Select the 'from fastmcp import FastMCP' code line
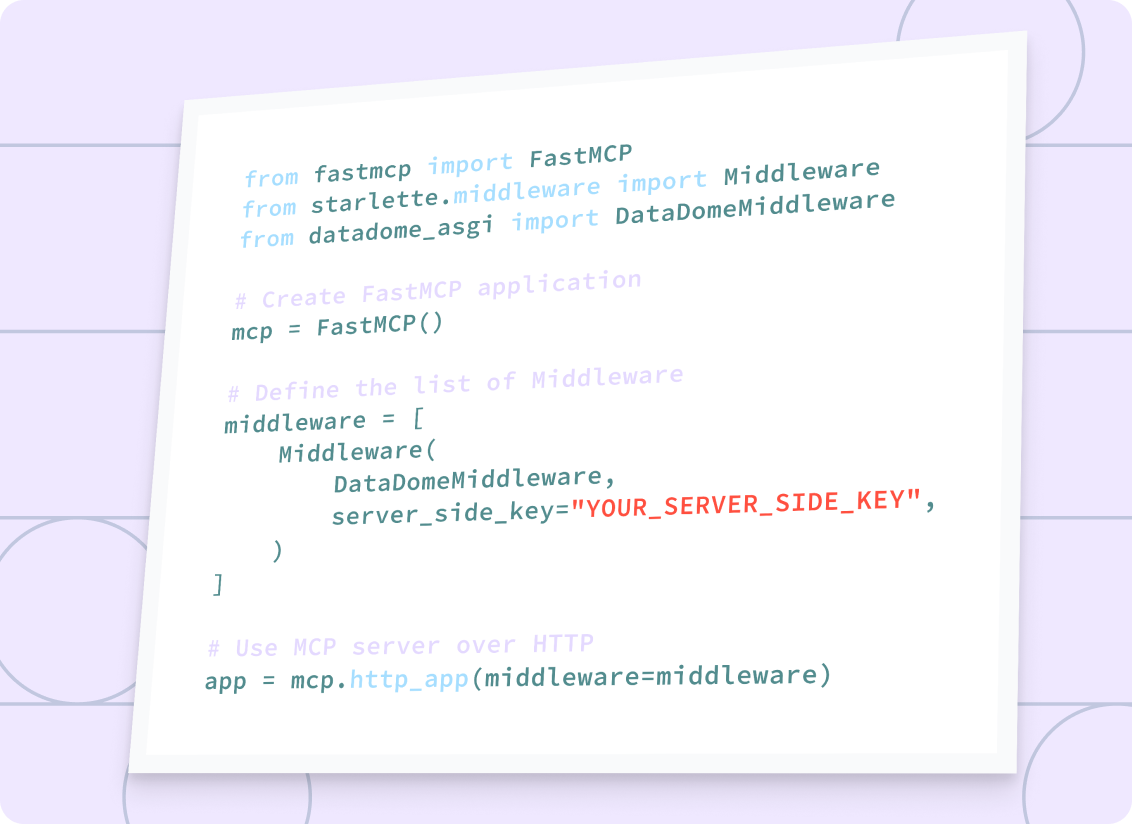The width and height of the screenshot is (1132, 824). click(x=438, y=165)
